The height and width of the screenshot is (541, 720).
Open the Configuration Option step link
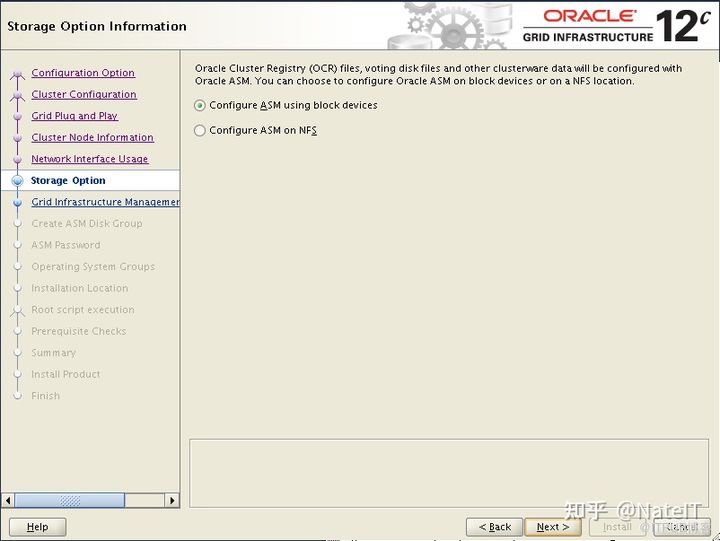[x=83, y=73]
